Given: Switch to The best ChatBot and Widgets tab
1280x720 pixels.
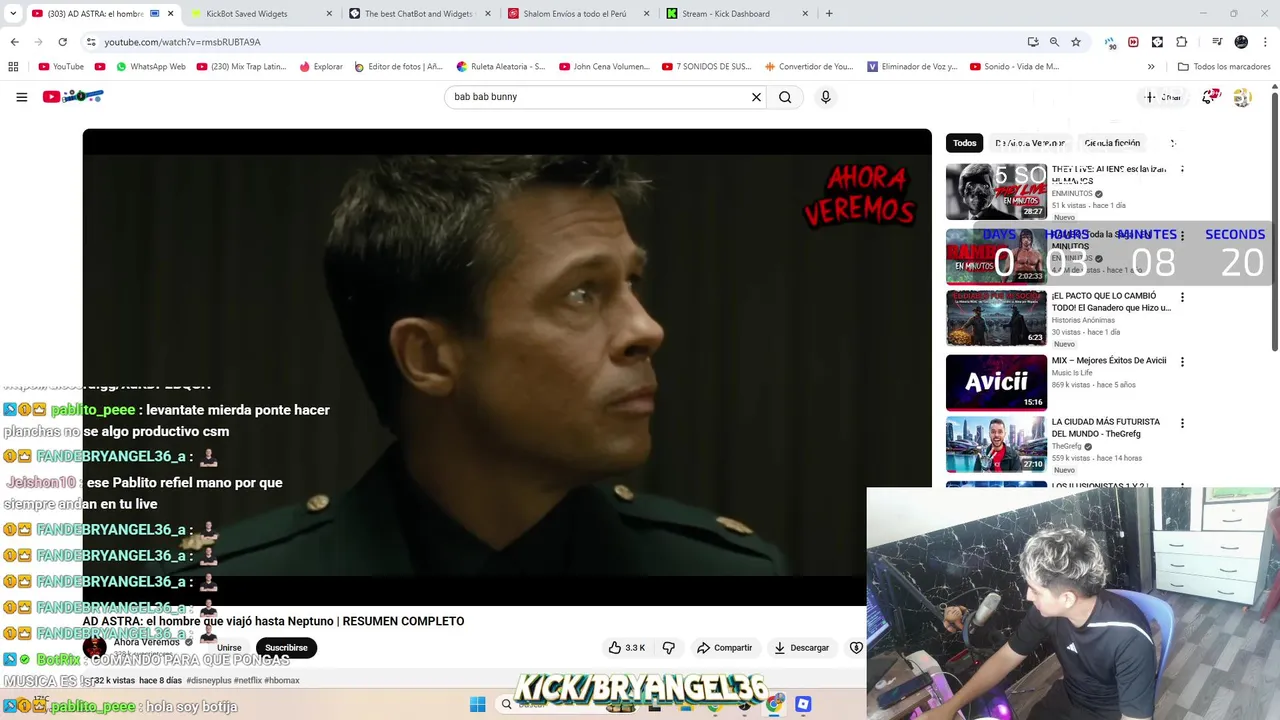Looking at the screenshot, I should tap(416, 14).
